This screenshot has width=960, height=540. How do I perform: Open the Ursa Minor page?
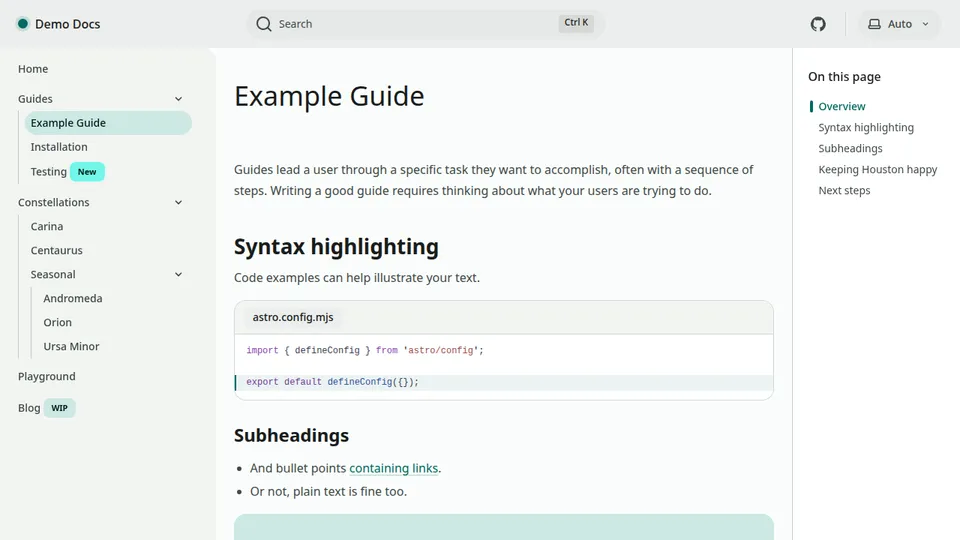pos(71,346)
